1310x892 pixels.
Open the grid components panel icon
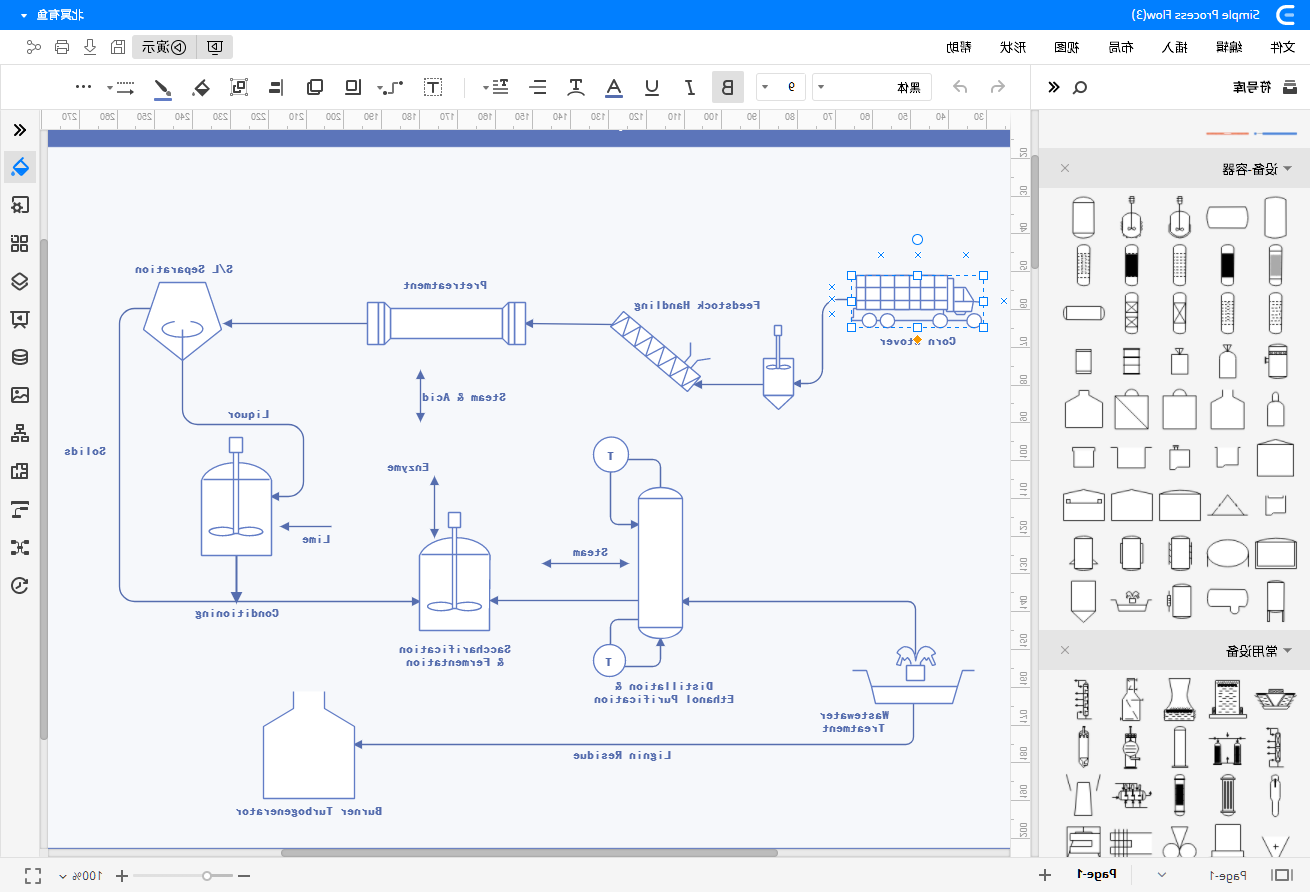(x=19, y=243)
